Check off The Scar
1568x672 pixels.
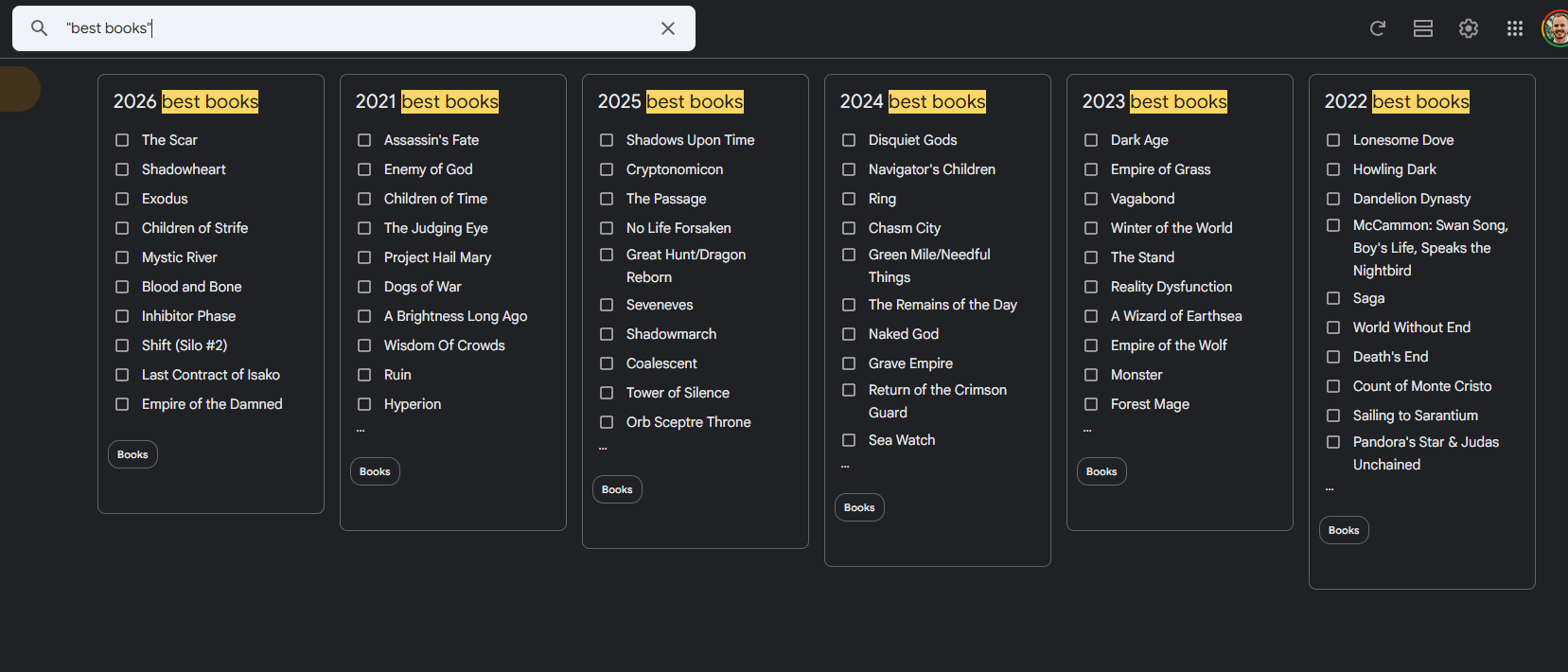[122, 140]
